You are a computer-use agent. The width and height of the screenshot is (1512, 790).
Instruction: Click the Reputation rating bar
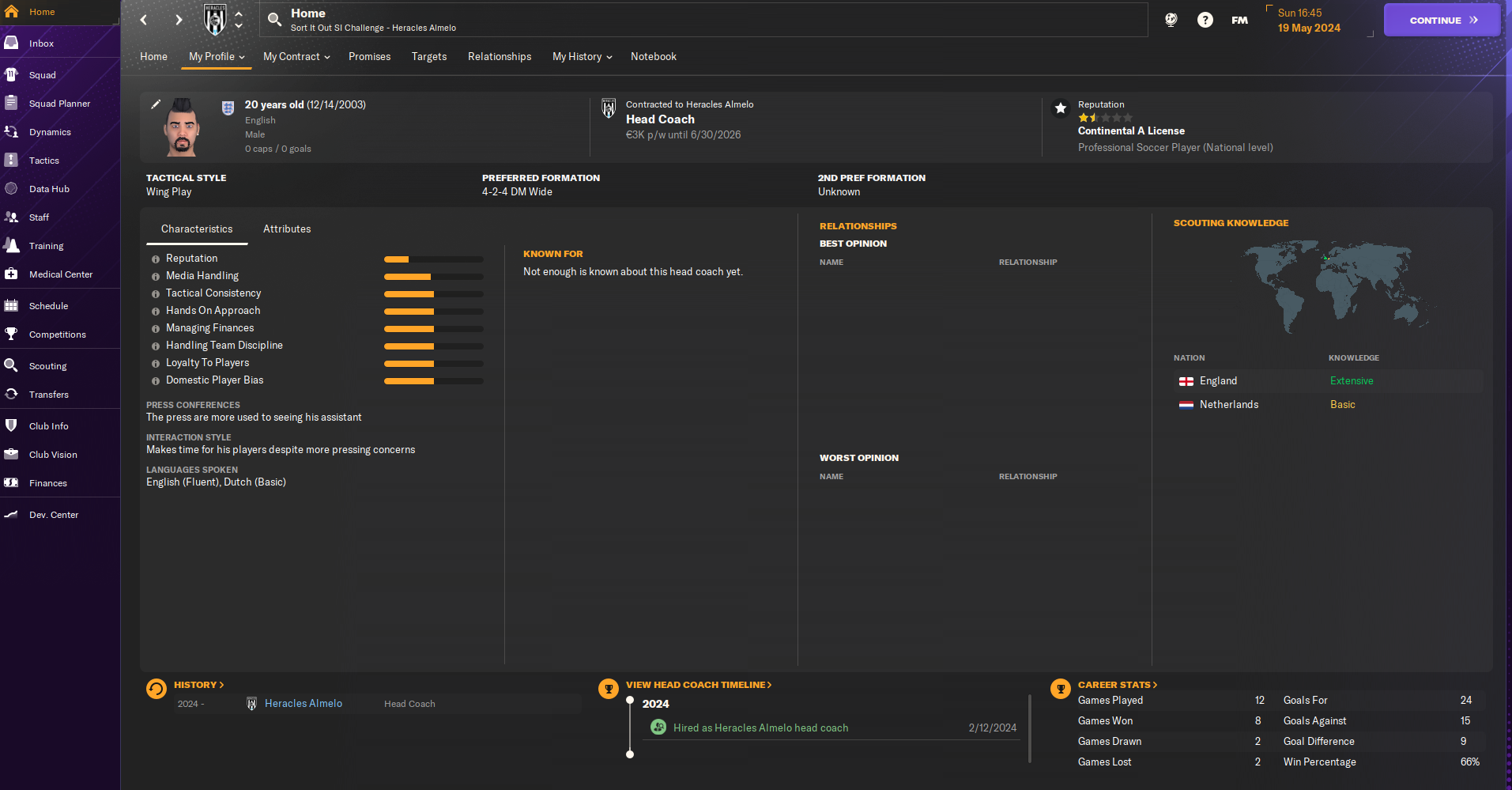pyautogui.click(x=434, y=259)
